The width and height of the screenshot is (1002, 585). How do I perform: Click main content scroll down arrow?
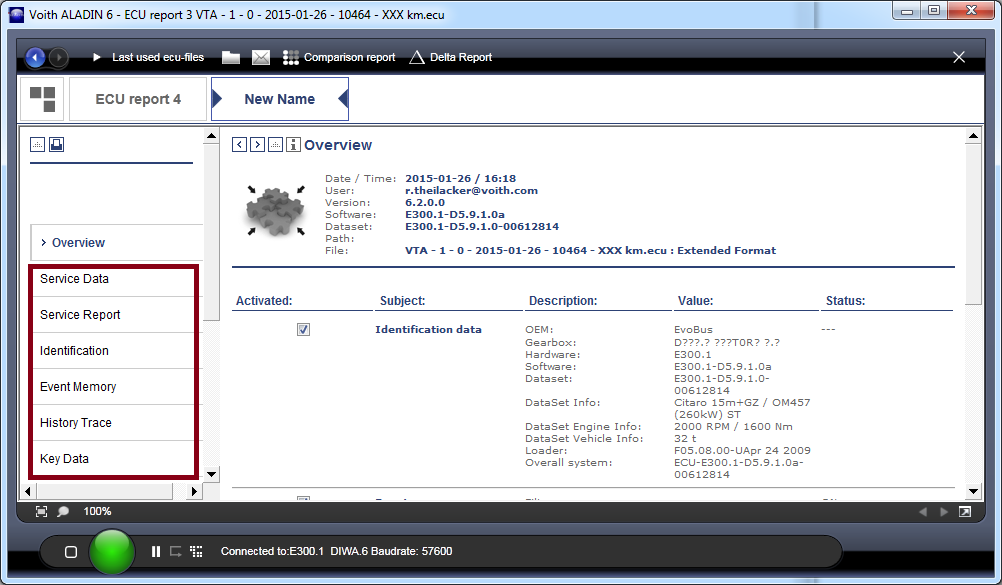(x=973, y=491)
